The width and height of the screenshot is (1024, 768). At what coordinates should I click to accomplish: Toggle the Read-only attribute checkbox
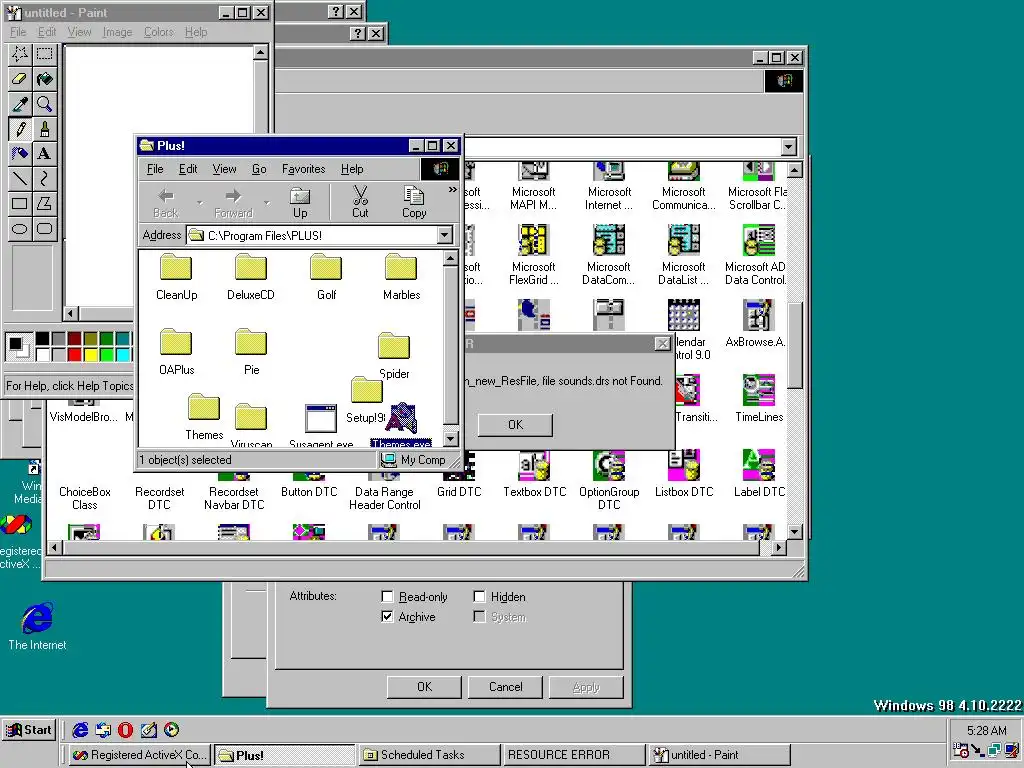click(387, 597)
